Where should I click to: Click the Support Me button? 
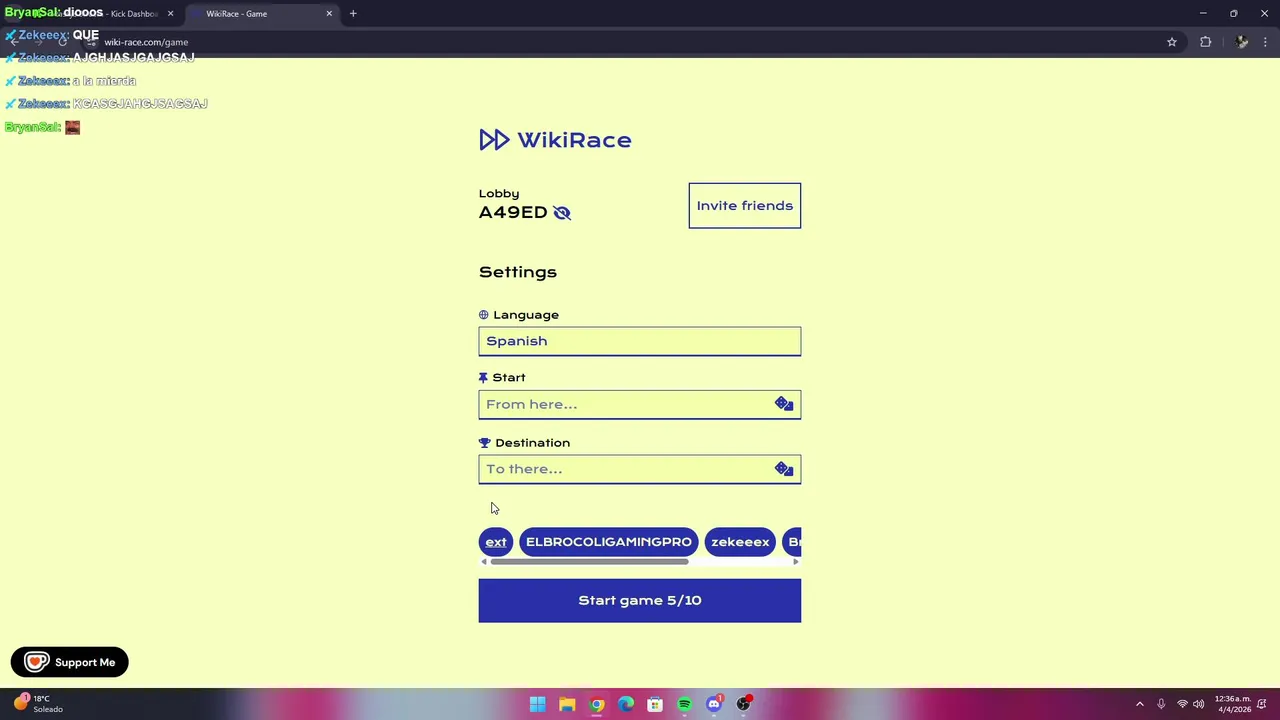click(x=70, y=662)
